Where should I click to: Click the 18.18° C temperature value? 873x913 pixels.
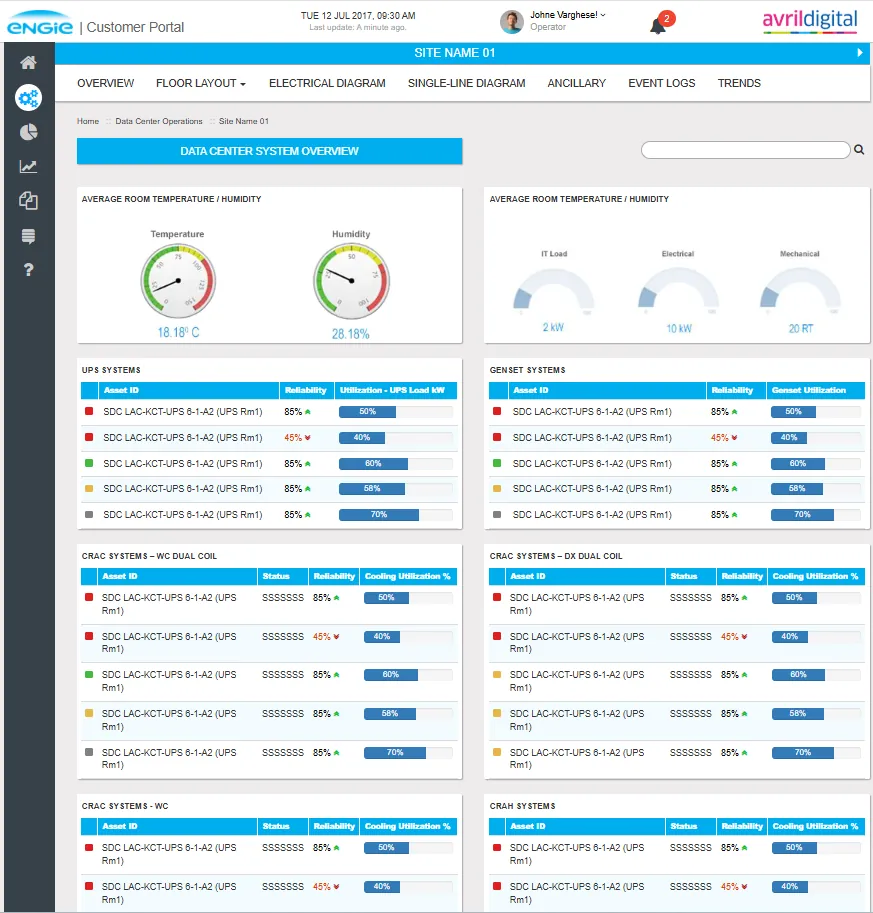tap(178, 332)
